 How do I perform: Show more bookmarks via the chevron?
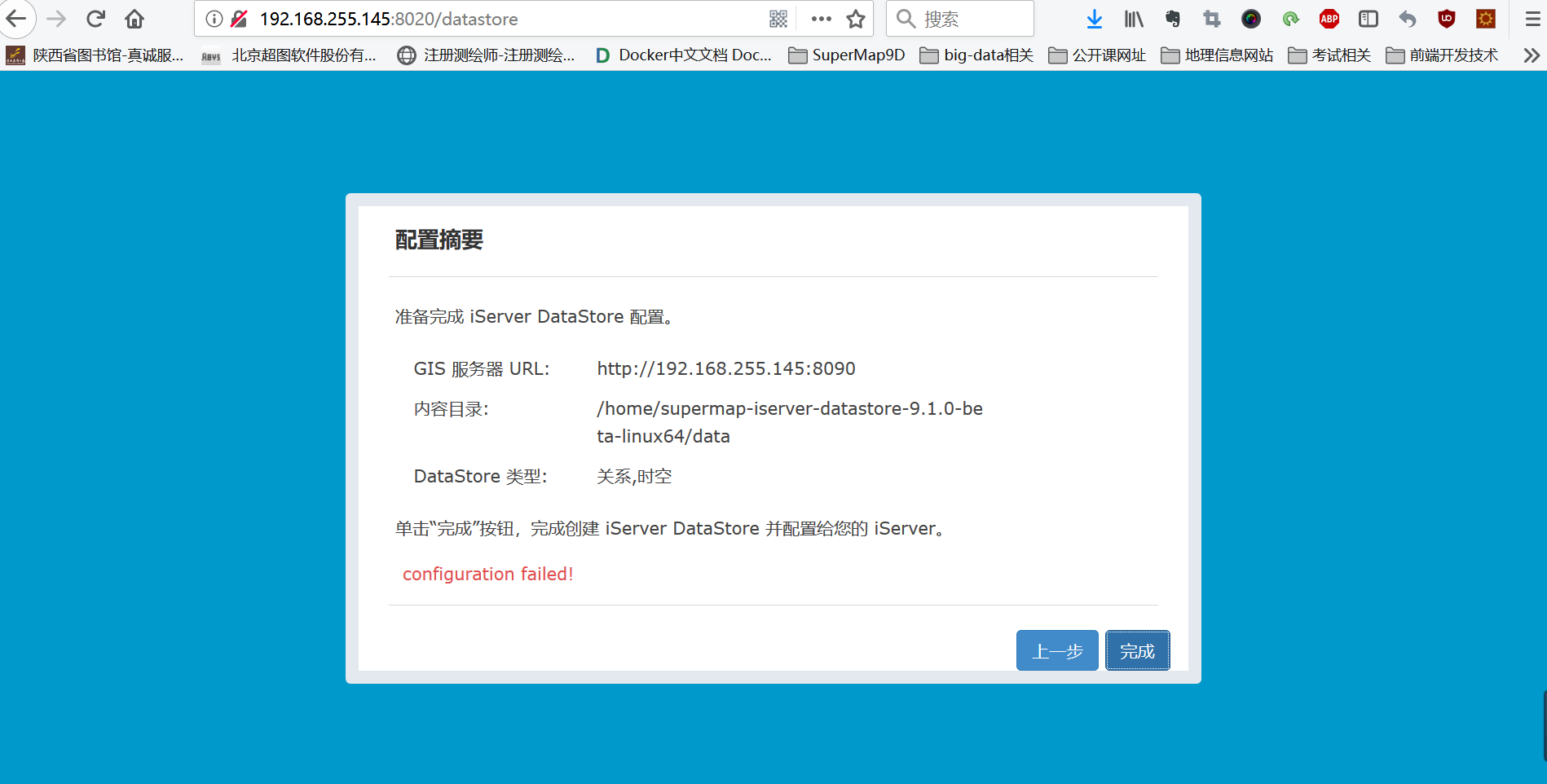[x=1532, y=55]
